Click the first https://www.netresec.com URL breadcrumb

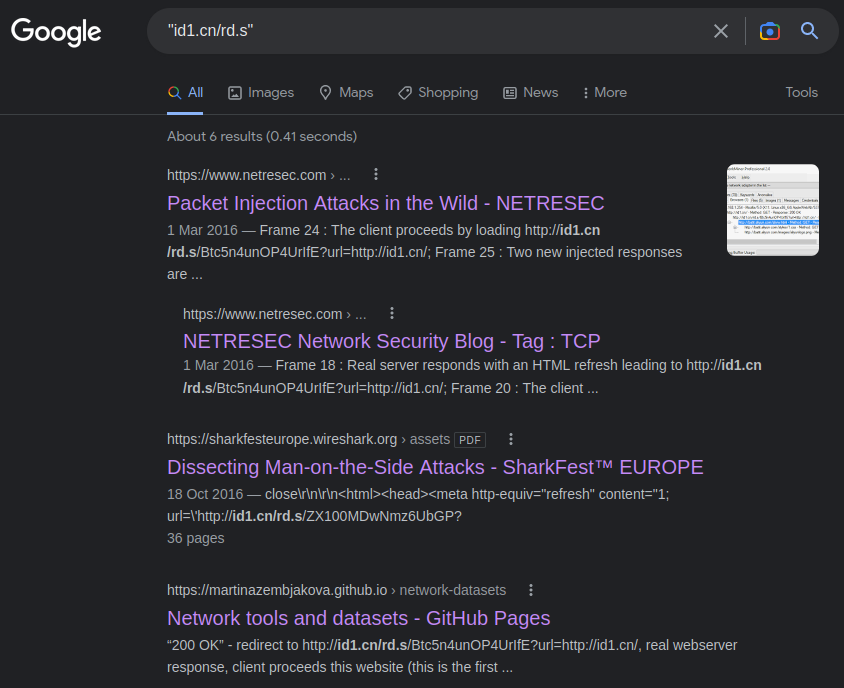[258, 175]
